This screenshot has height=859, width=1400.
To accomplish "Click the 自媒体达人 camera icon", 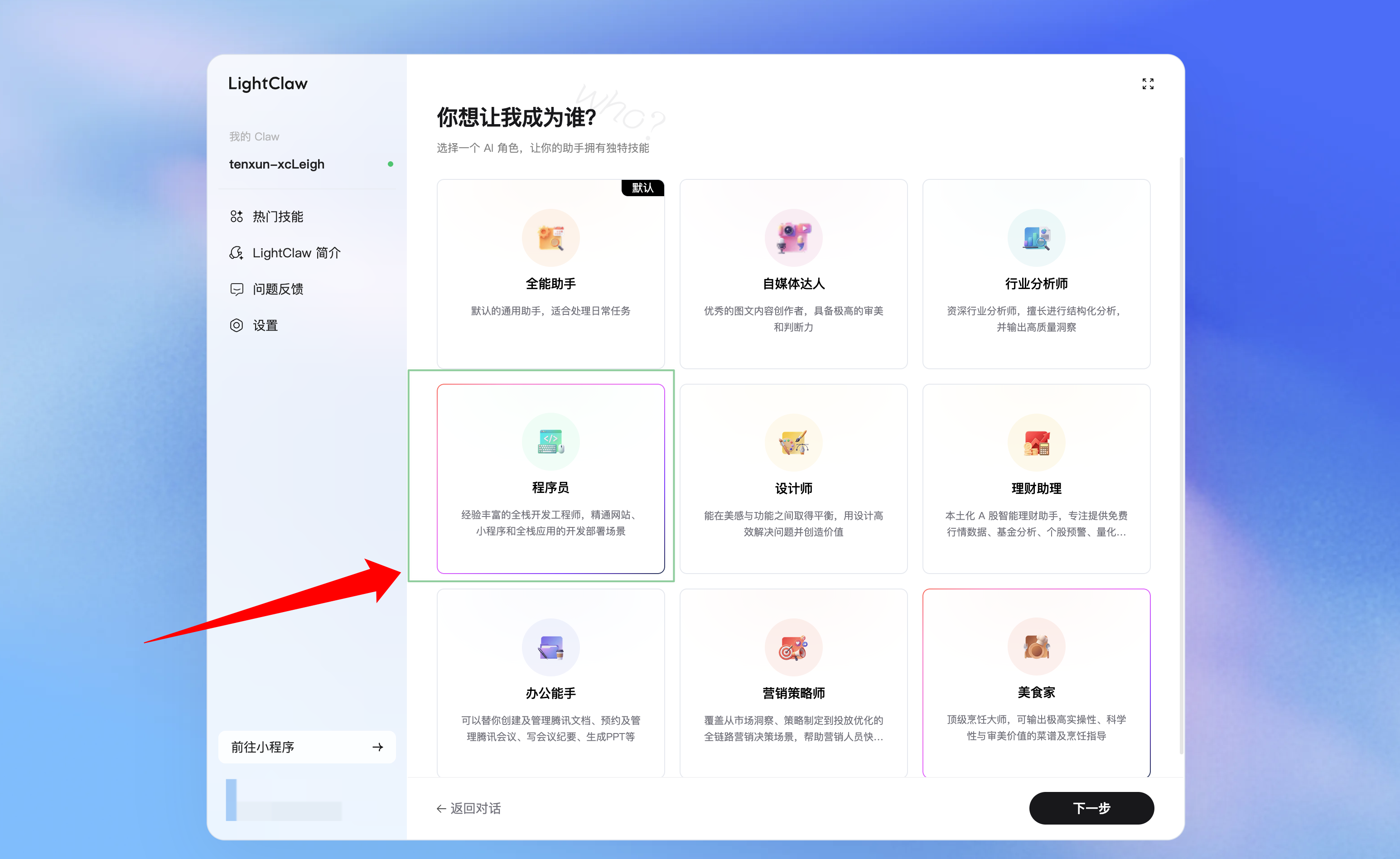I will click(x=793, y=237).
